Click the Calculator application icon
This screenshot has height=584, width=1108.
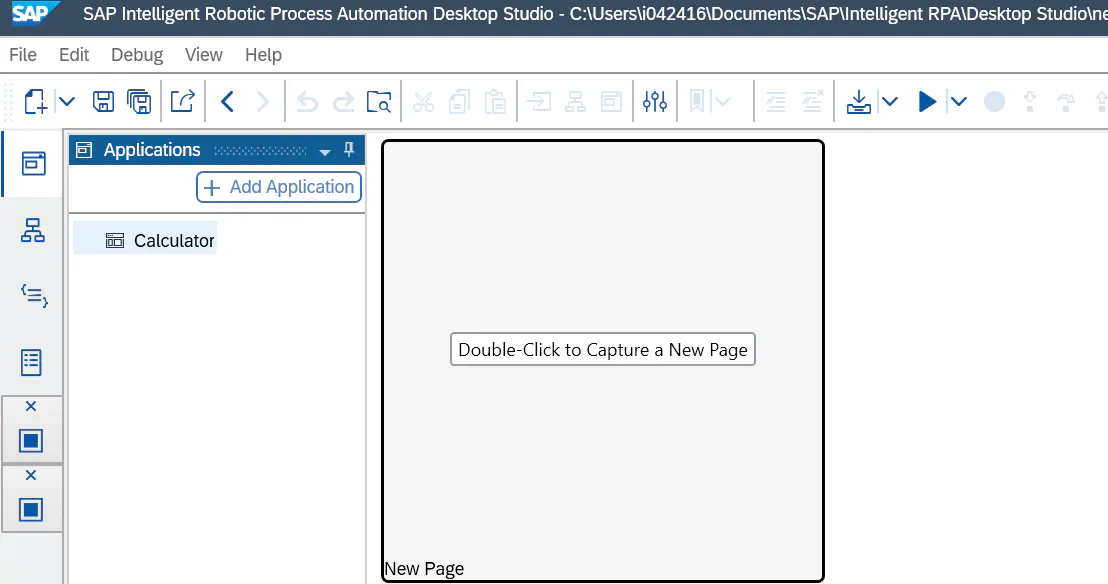tap(114, 240)
